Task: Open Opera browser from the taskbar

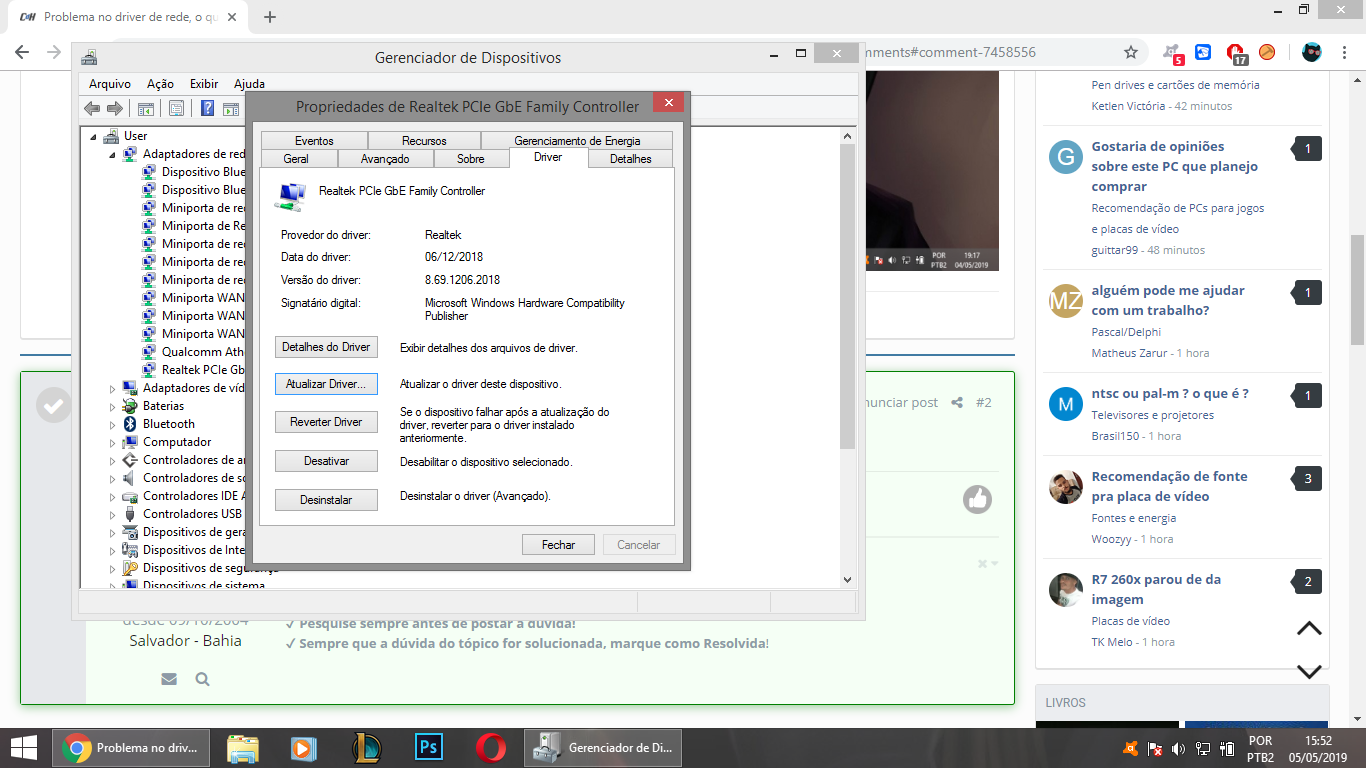Action: point(490,747)
